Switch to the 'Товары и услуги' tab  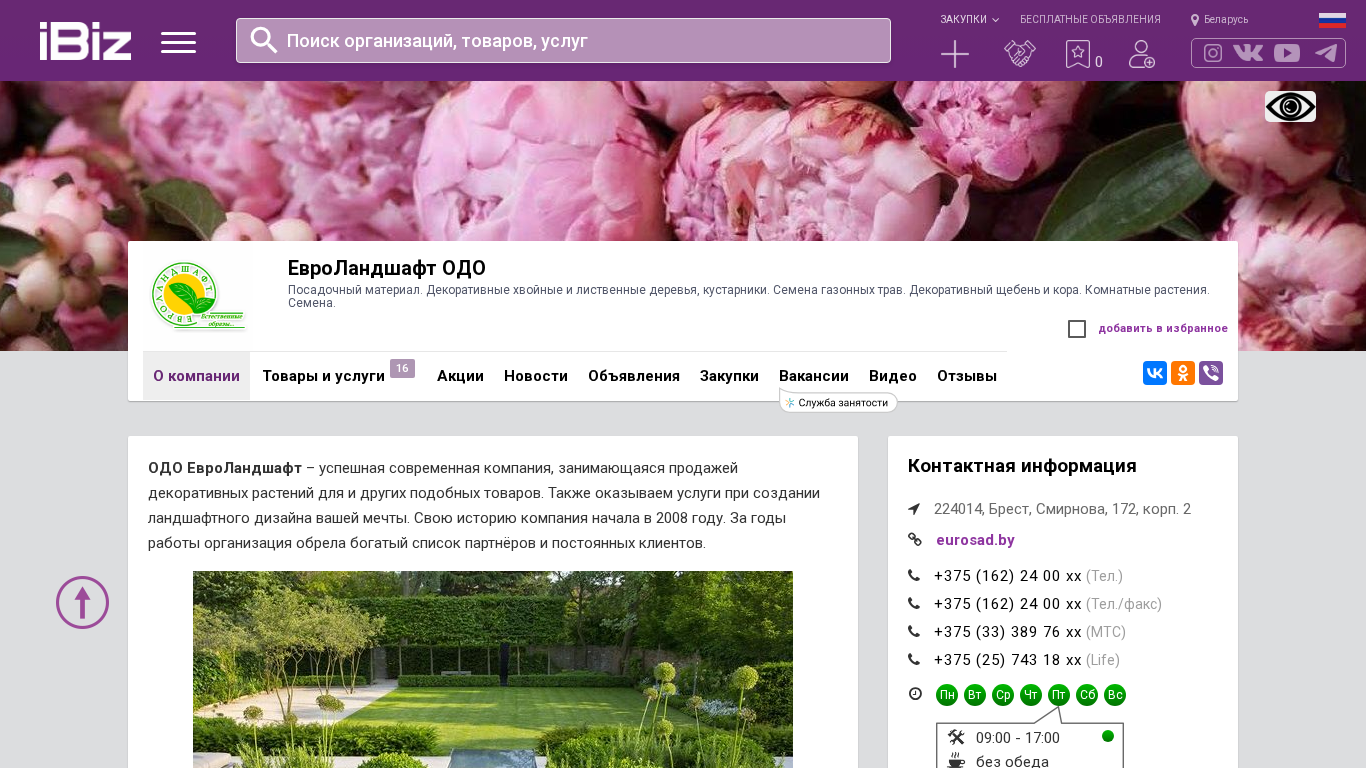click(323, 376)
